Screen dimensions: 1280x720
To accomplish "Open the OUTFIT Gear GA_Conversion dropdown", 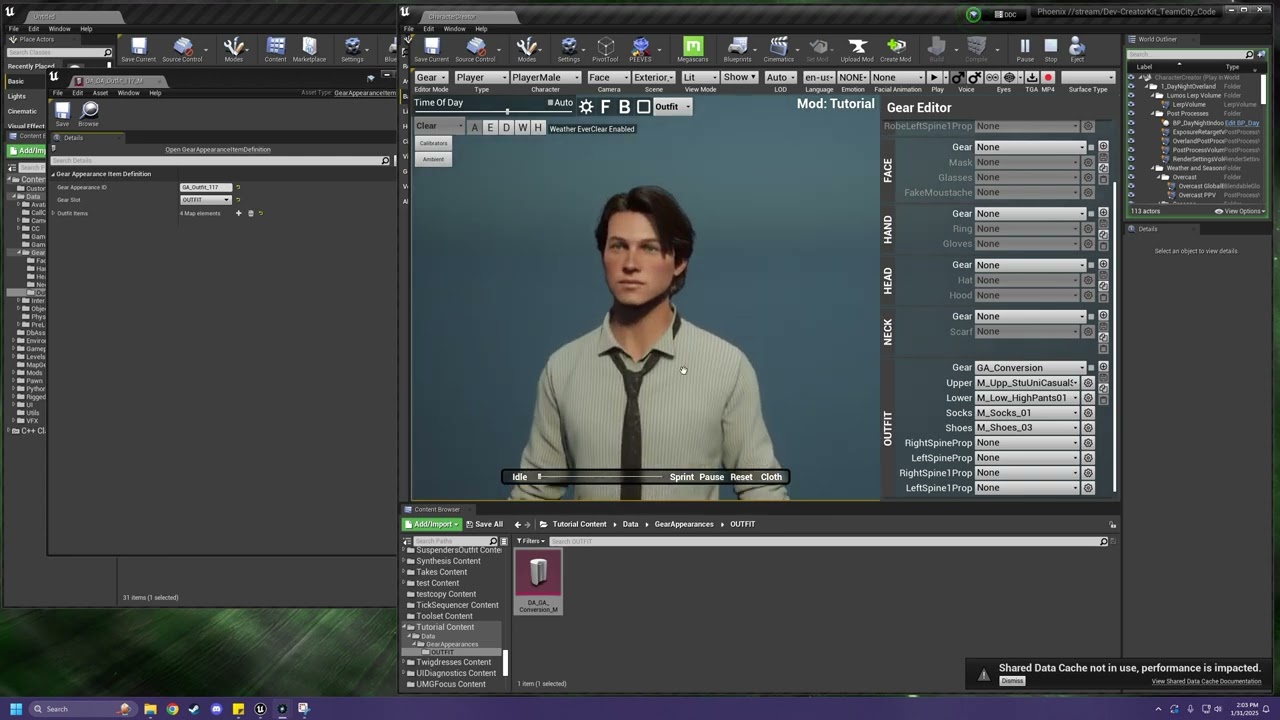I will tap(1030, 368).
